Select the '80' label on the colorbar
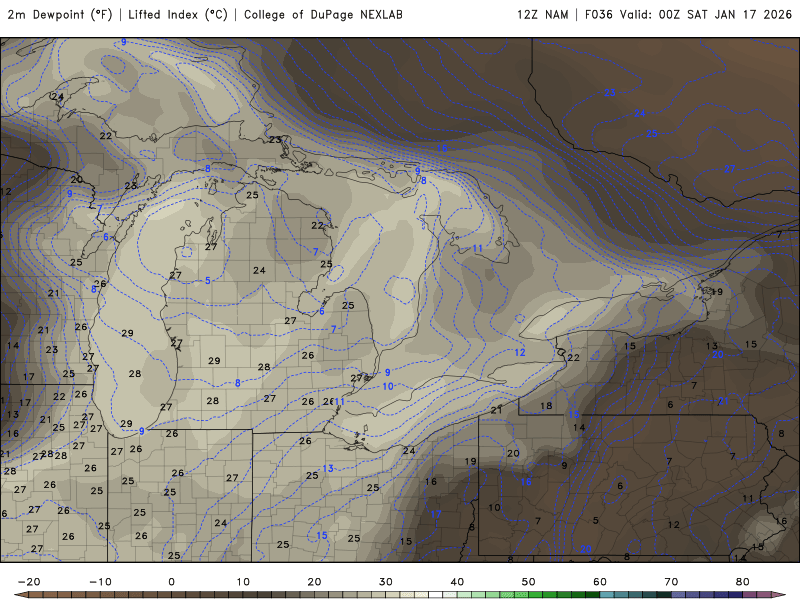800x600 pixels. [743, 582]
